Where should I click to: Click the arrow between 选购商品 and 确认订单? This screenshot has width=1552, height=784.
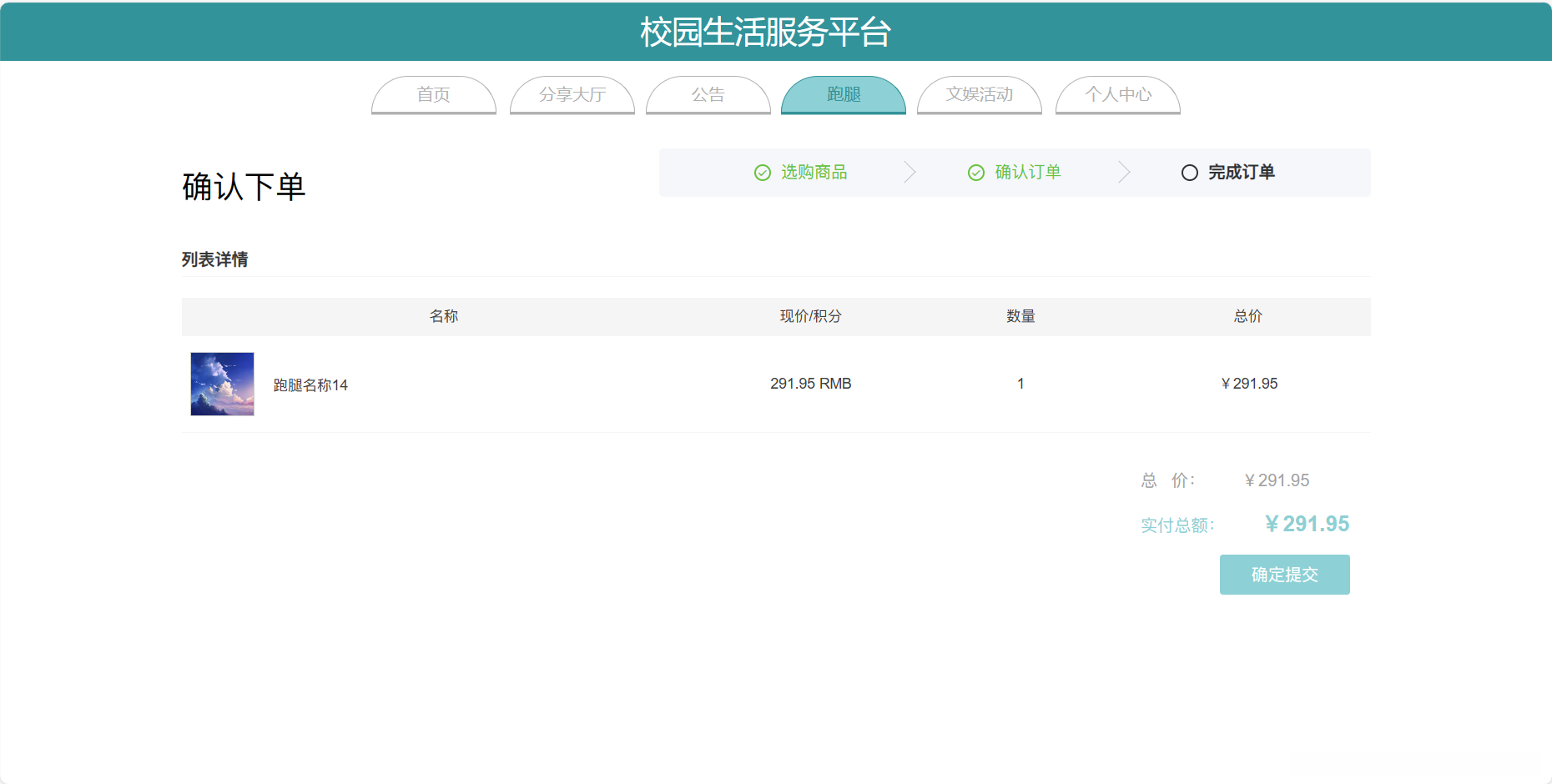click(910, 173)
